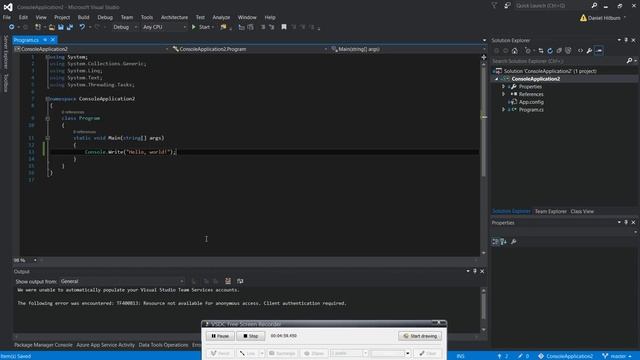The width and height of the screenshot is (640, 360).
Task: Click the Start debugging button
Action: click(x=202, y=27)
